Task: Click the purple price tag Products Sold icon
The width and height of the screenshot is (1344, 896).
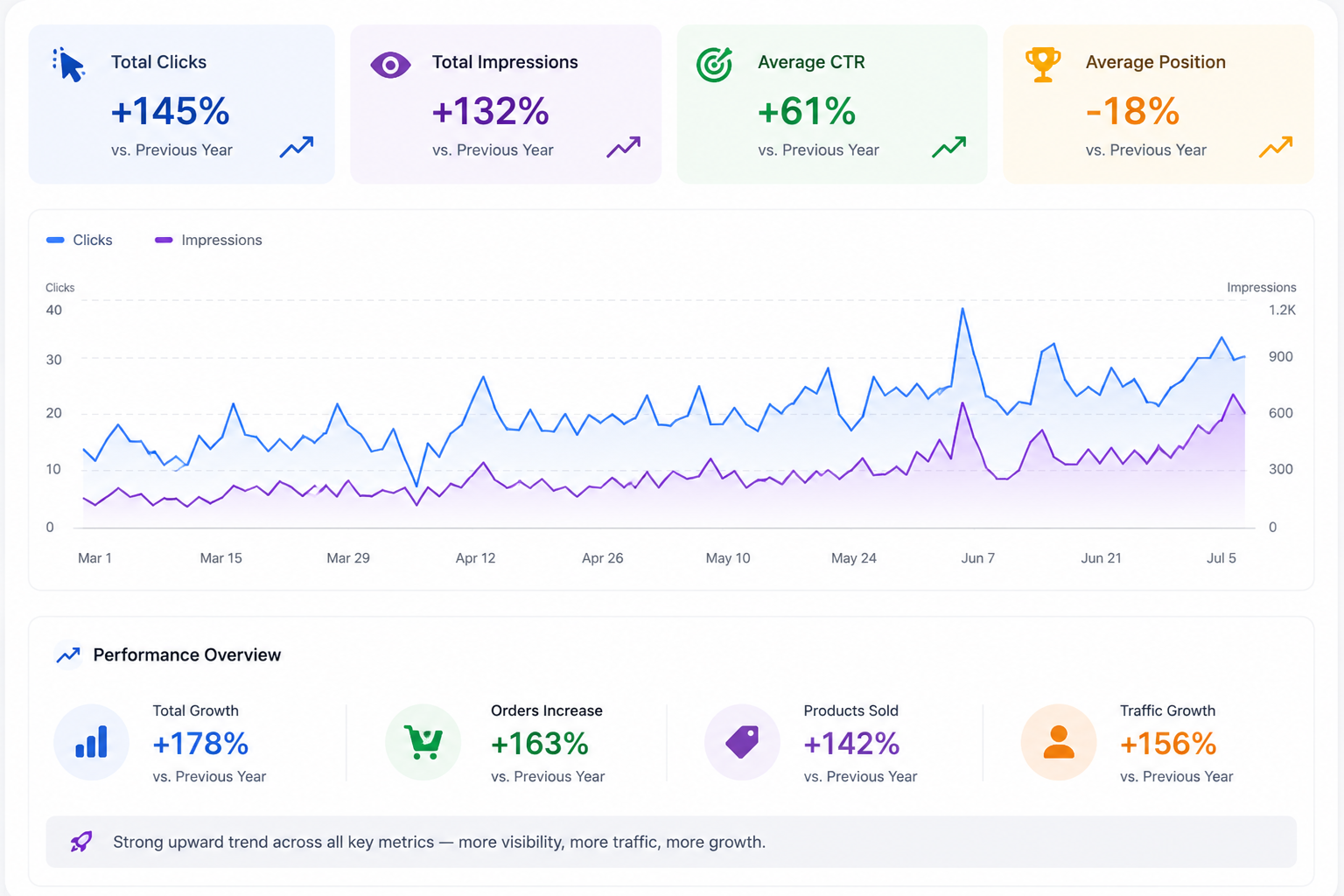Action: 742,742
